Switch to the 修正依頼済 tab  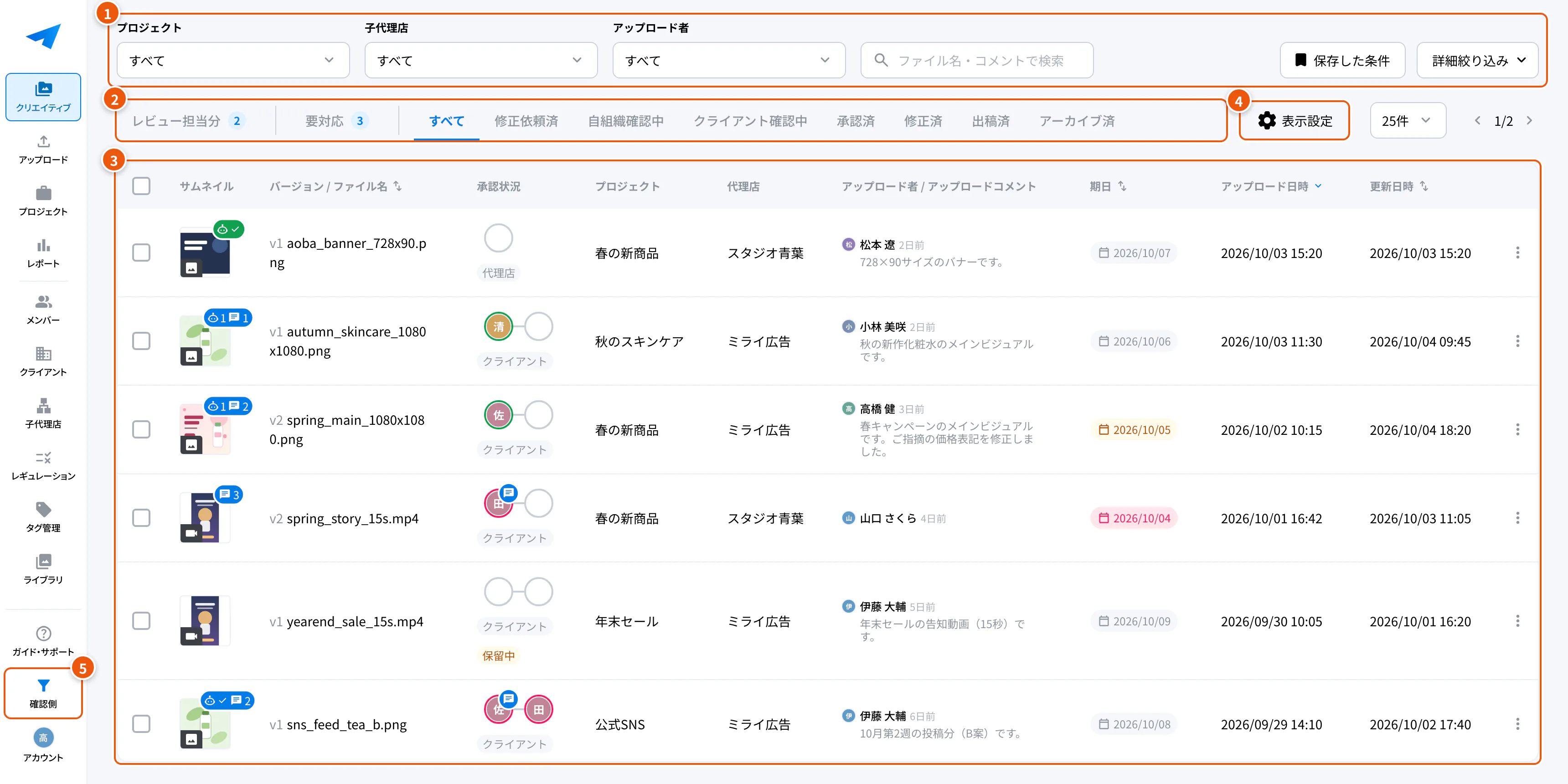click(x=526, y=121)
